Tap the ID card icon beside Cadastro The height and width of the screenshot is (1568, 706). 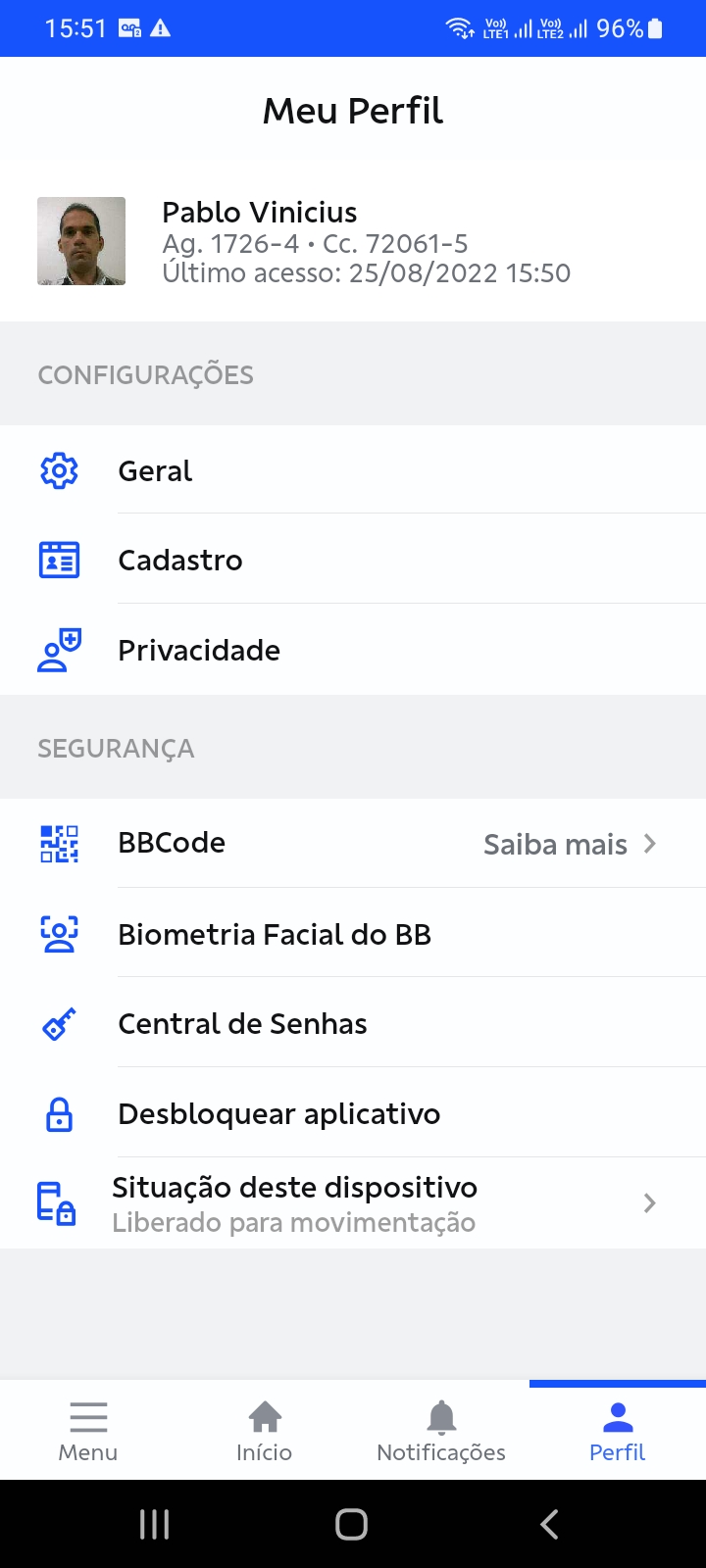tap(59, 561)
